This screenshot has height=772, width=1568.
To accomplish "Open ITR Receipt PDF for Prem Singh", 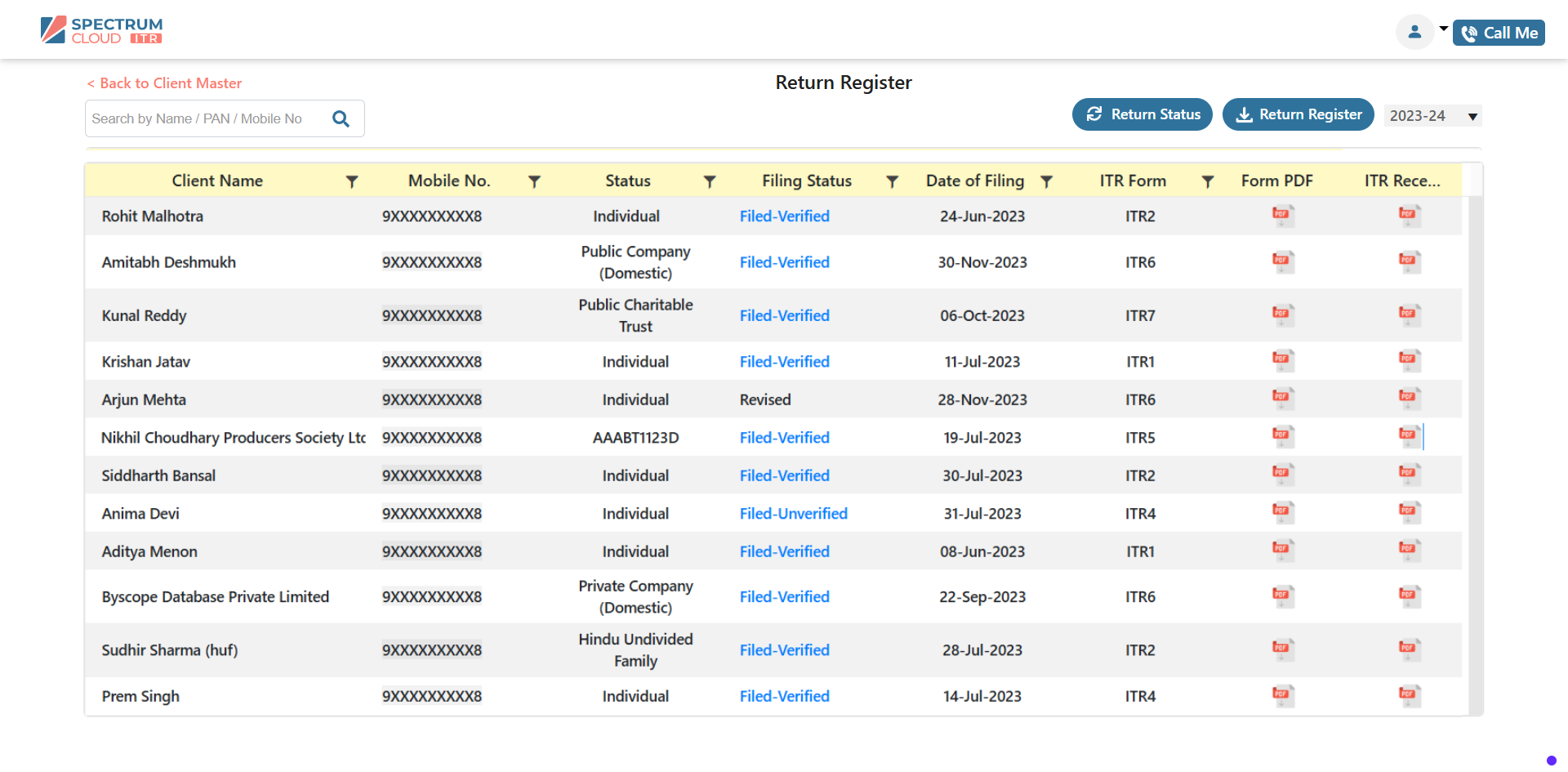I will point(1410,695).
